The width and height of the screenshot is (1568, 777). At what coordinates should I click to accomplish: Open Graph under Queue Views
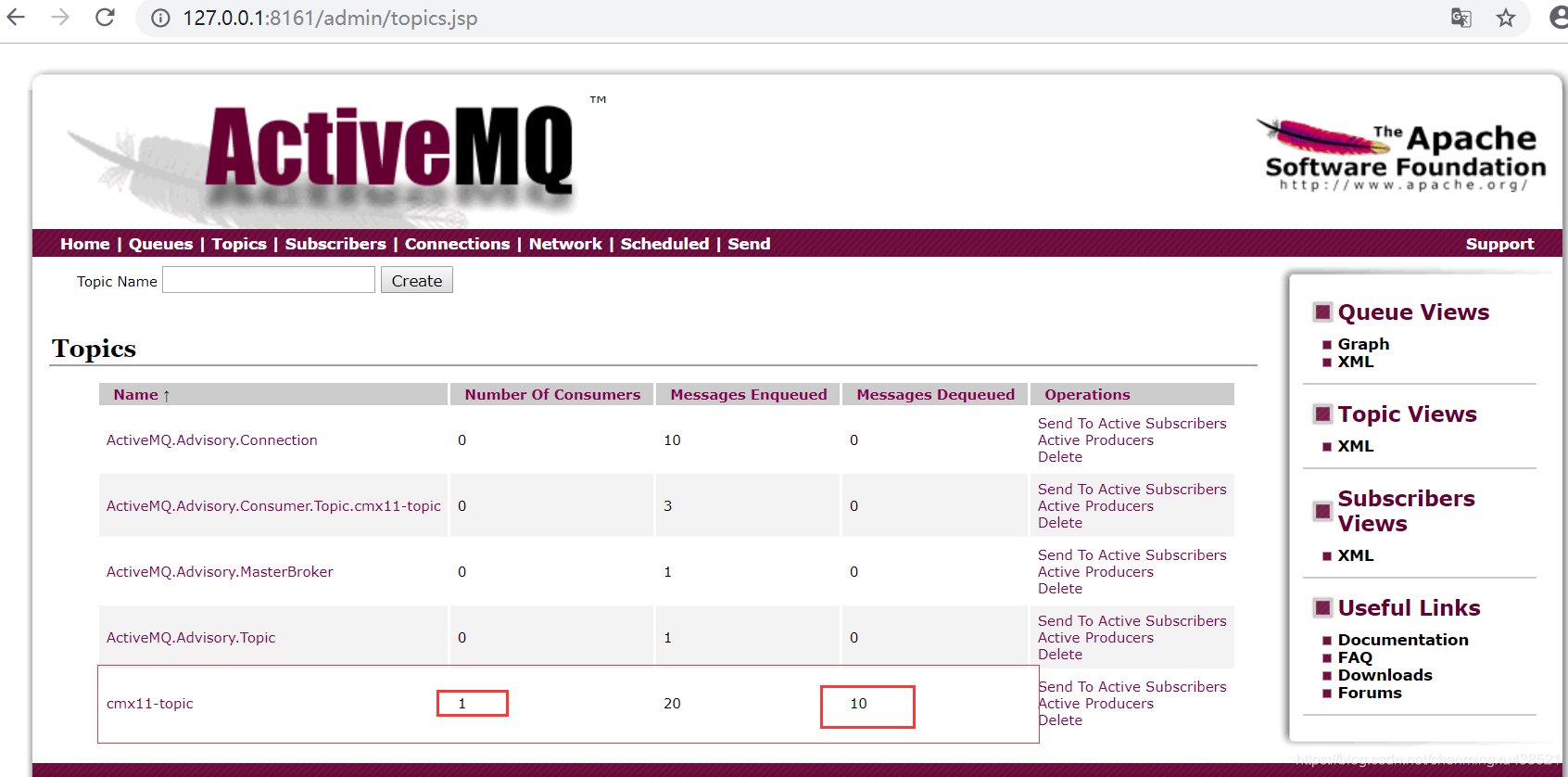pos(1363,344)
